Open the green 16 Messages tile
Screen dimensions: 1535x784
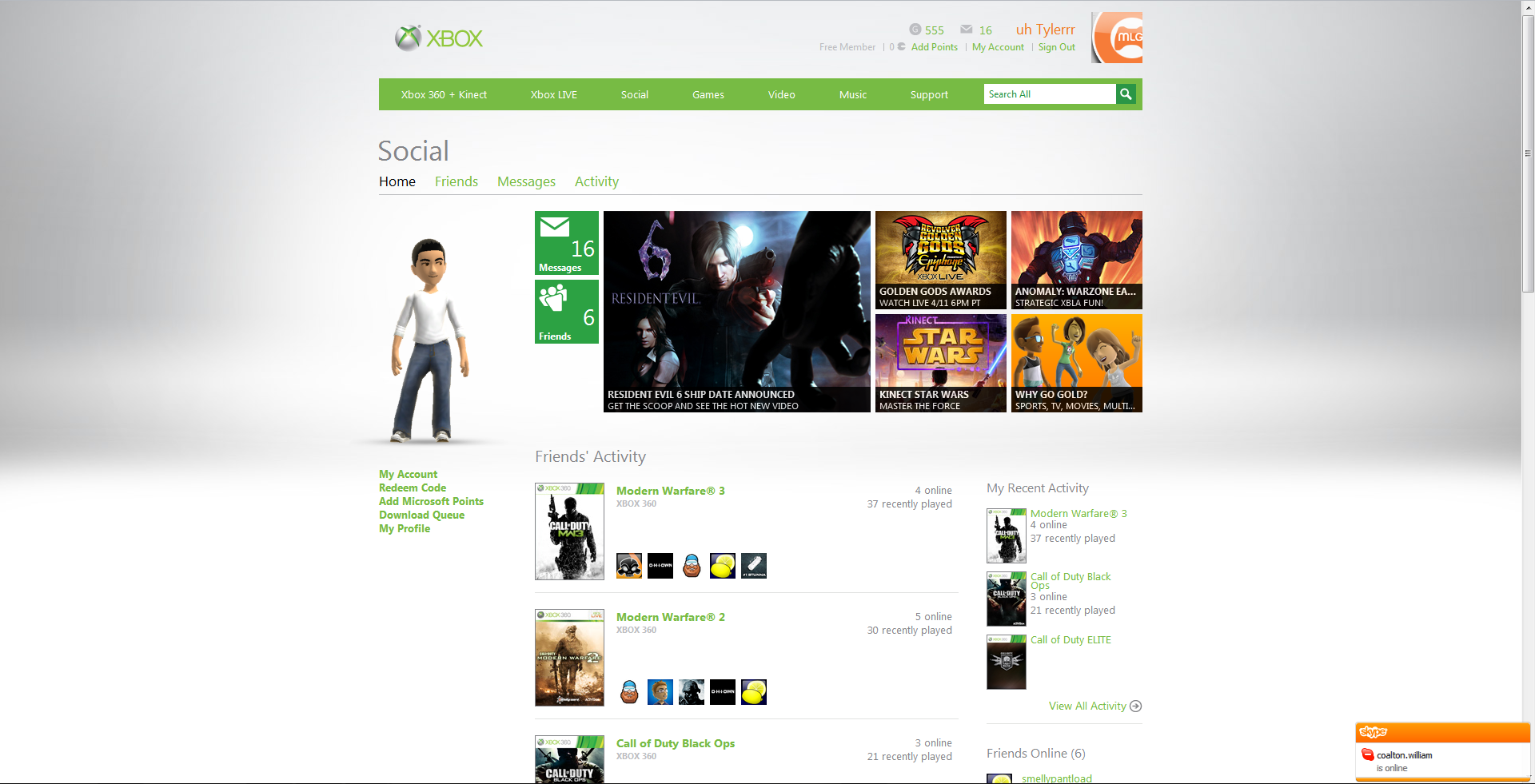pyautogui.click(x=567, y=243)
